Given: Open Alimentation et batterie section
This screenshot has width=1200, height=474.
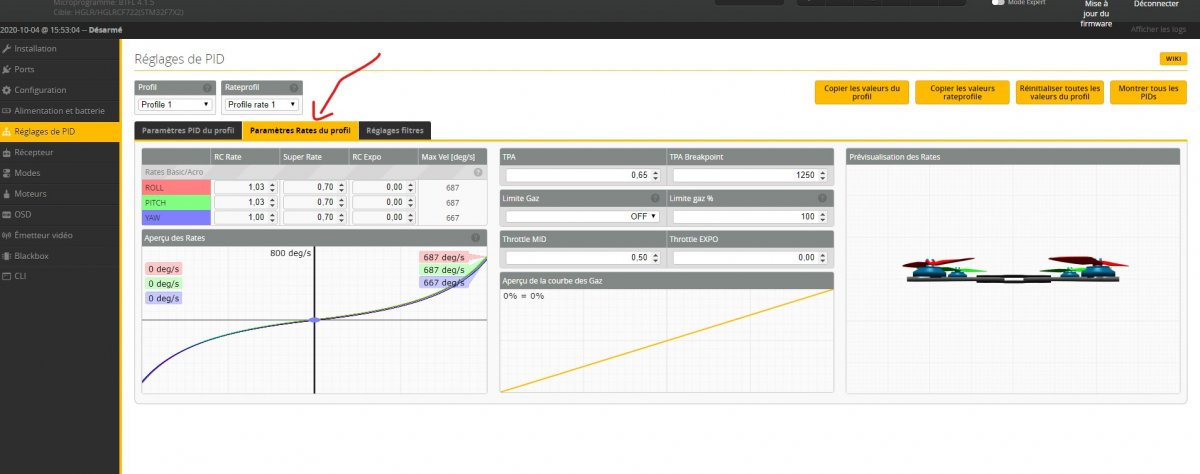Looking at the screenshot, I should pos(59,111).
